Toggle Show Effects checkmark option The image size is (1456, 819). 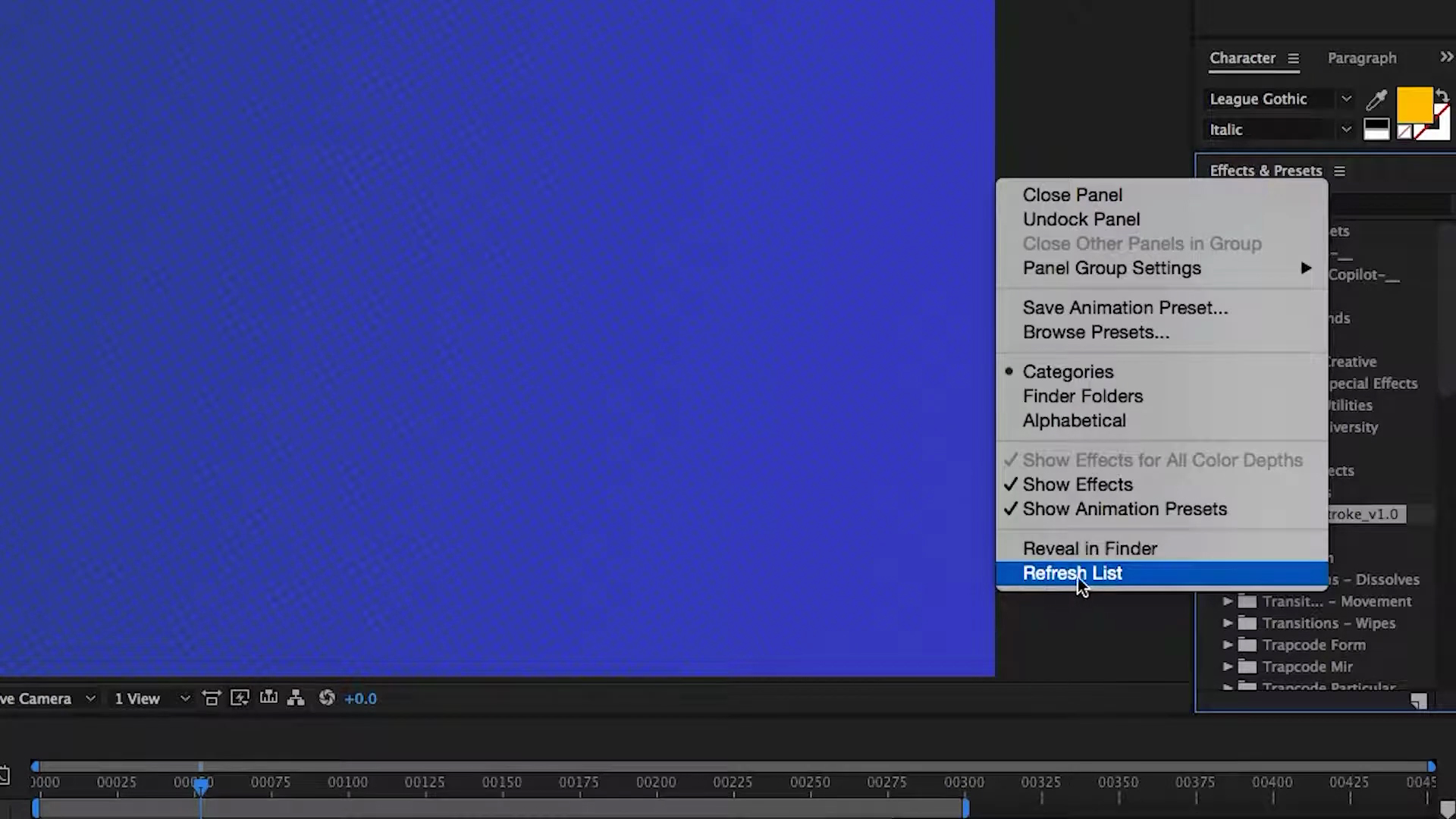tap(1077, 485)
